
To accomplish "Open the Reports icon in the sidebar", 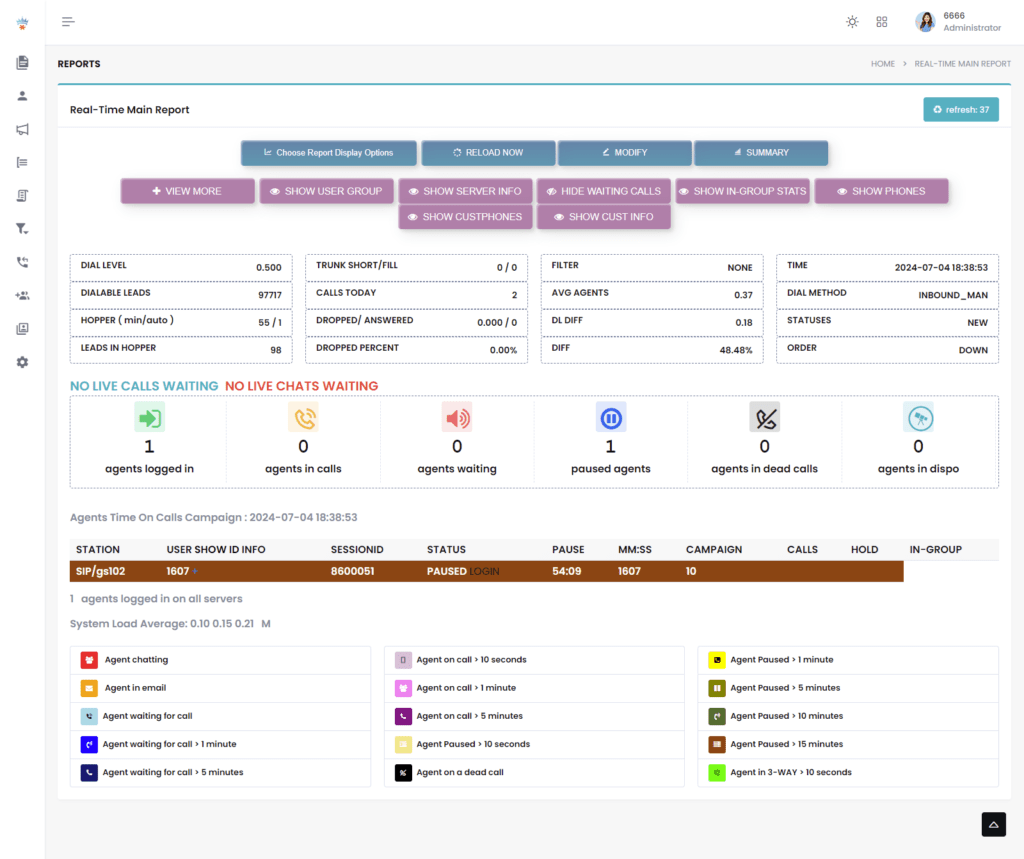I will coord(22,63).
